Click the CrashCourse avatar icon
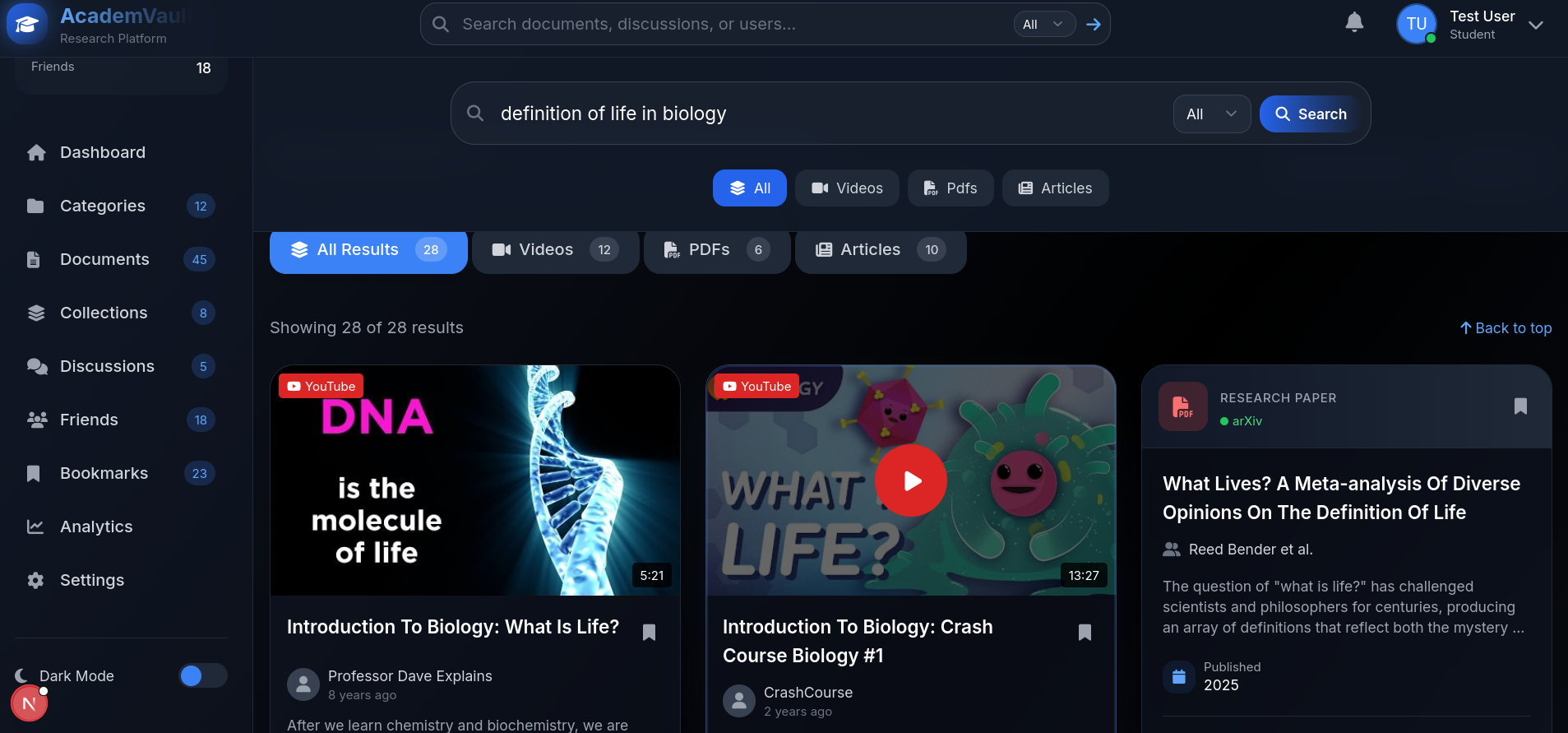This screenshot has width=1568, height=733. (x=738, y=700)
